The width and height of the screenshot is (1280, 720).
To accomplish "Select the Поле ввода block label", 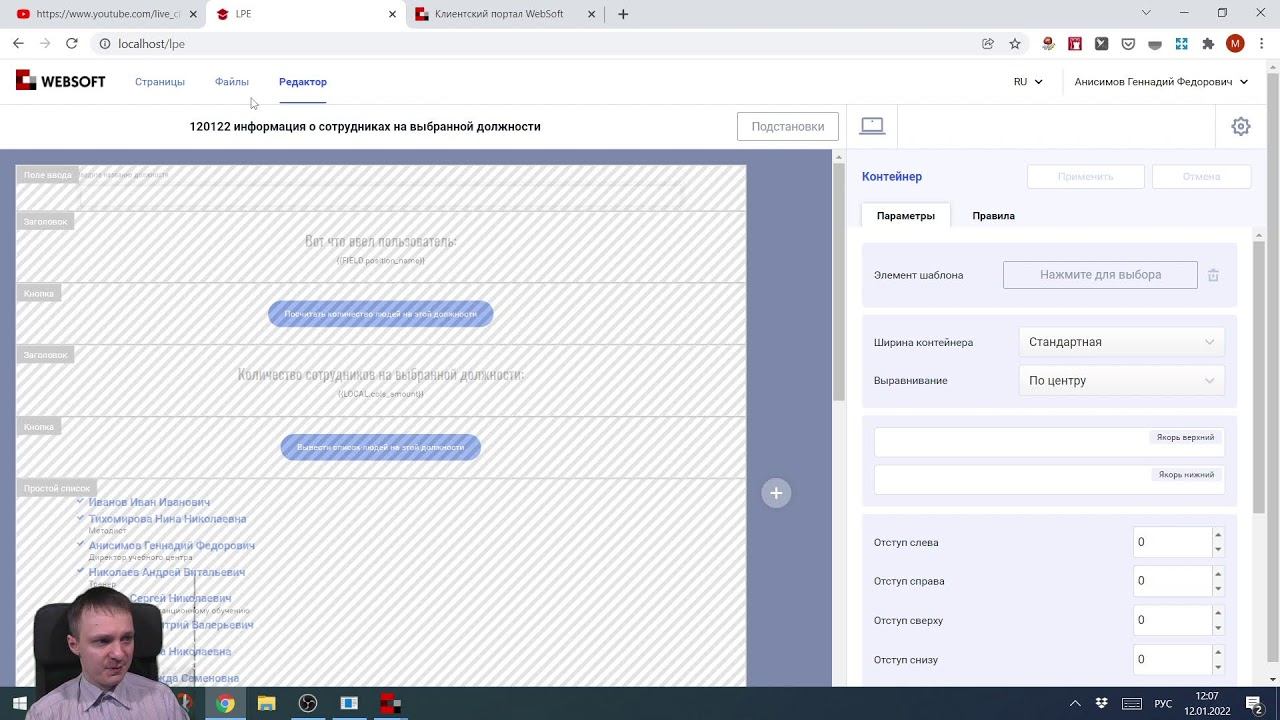I will [47, 175].
